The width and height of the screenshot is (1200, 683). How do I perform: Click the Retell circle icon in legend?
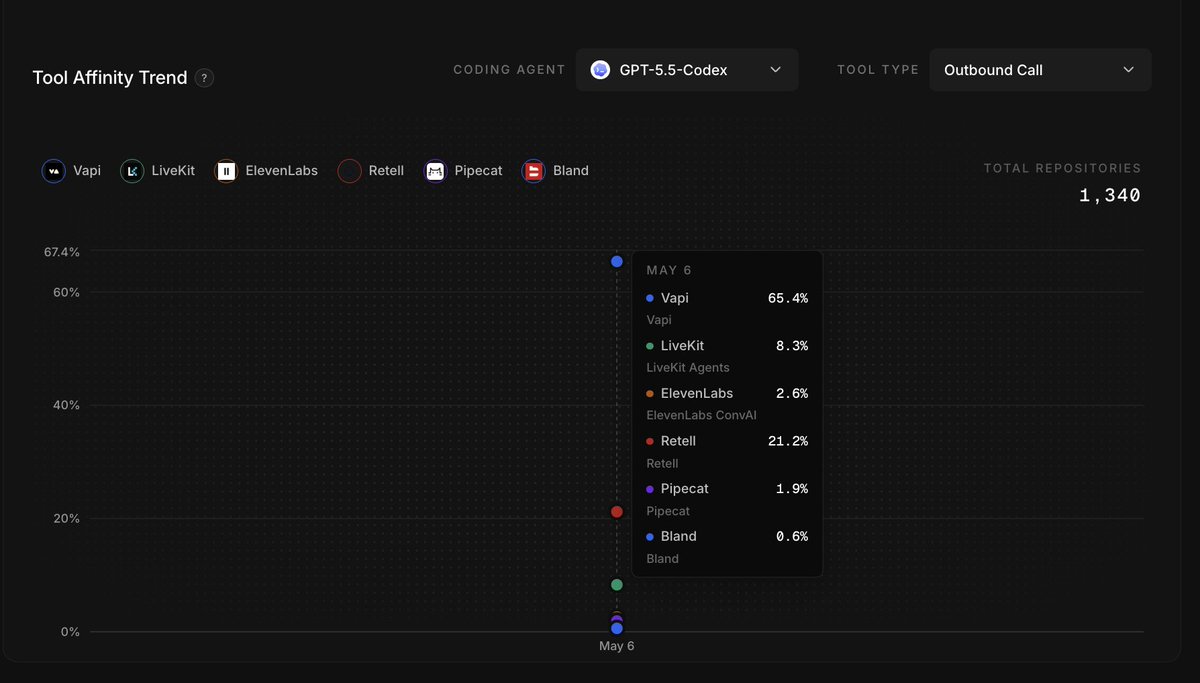coord(349,171)
